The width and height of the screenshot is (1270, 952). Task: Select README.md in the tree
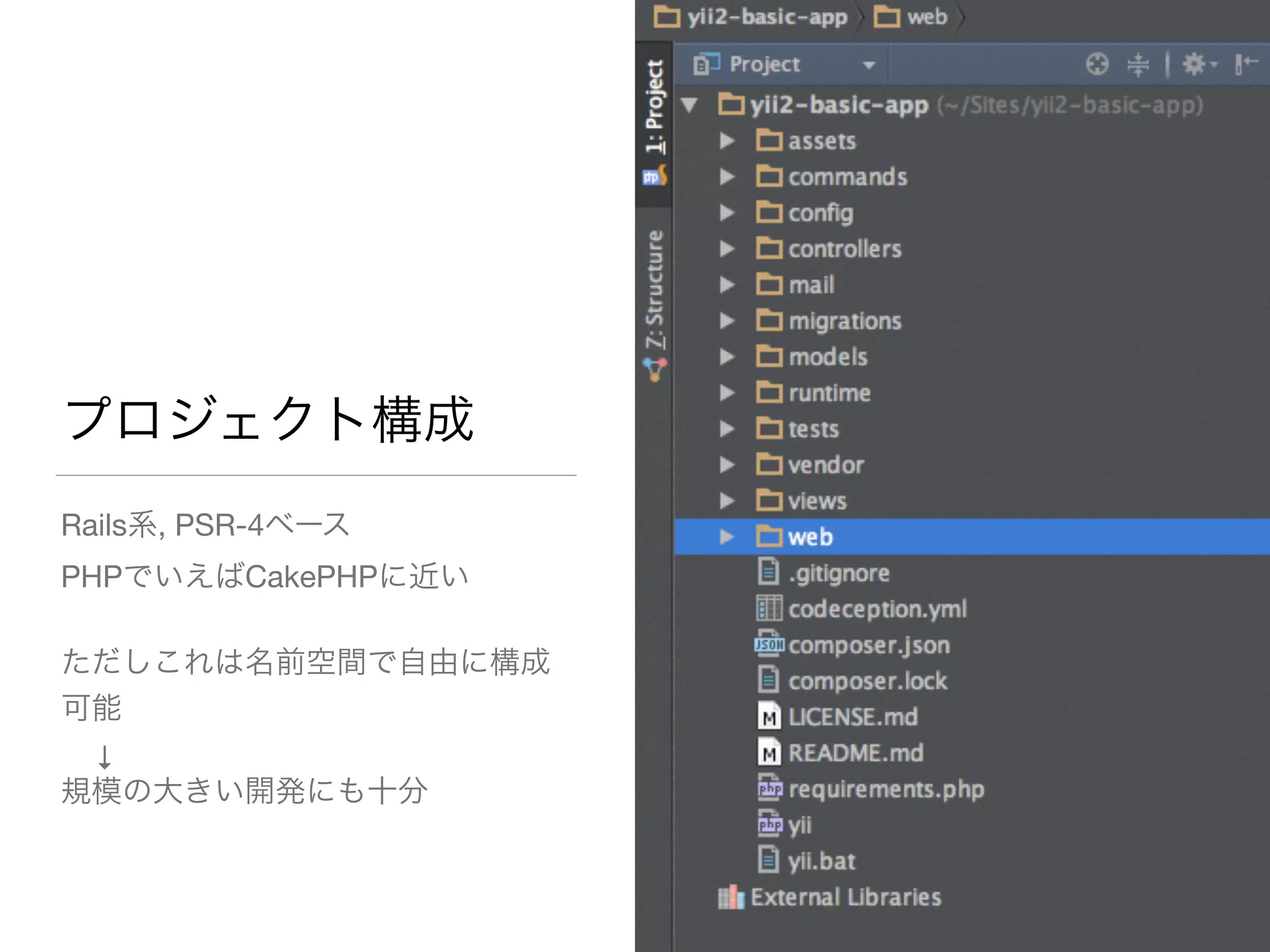pos(856,753)
